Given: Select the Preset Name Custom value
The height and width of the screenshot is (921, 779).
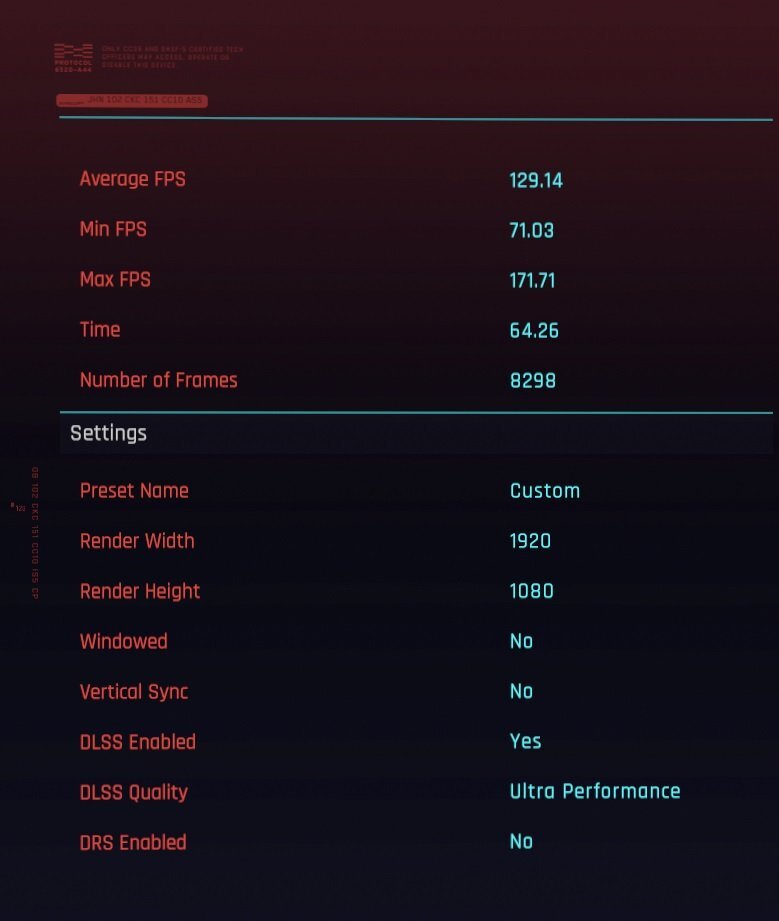Looking at the screenshot, I should (545, 490).
